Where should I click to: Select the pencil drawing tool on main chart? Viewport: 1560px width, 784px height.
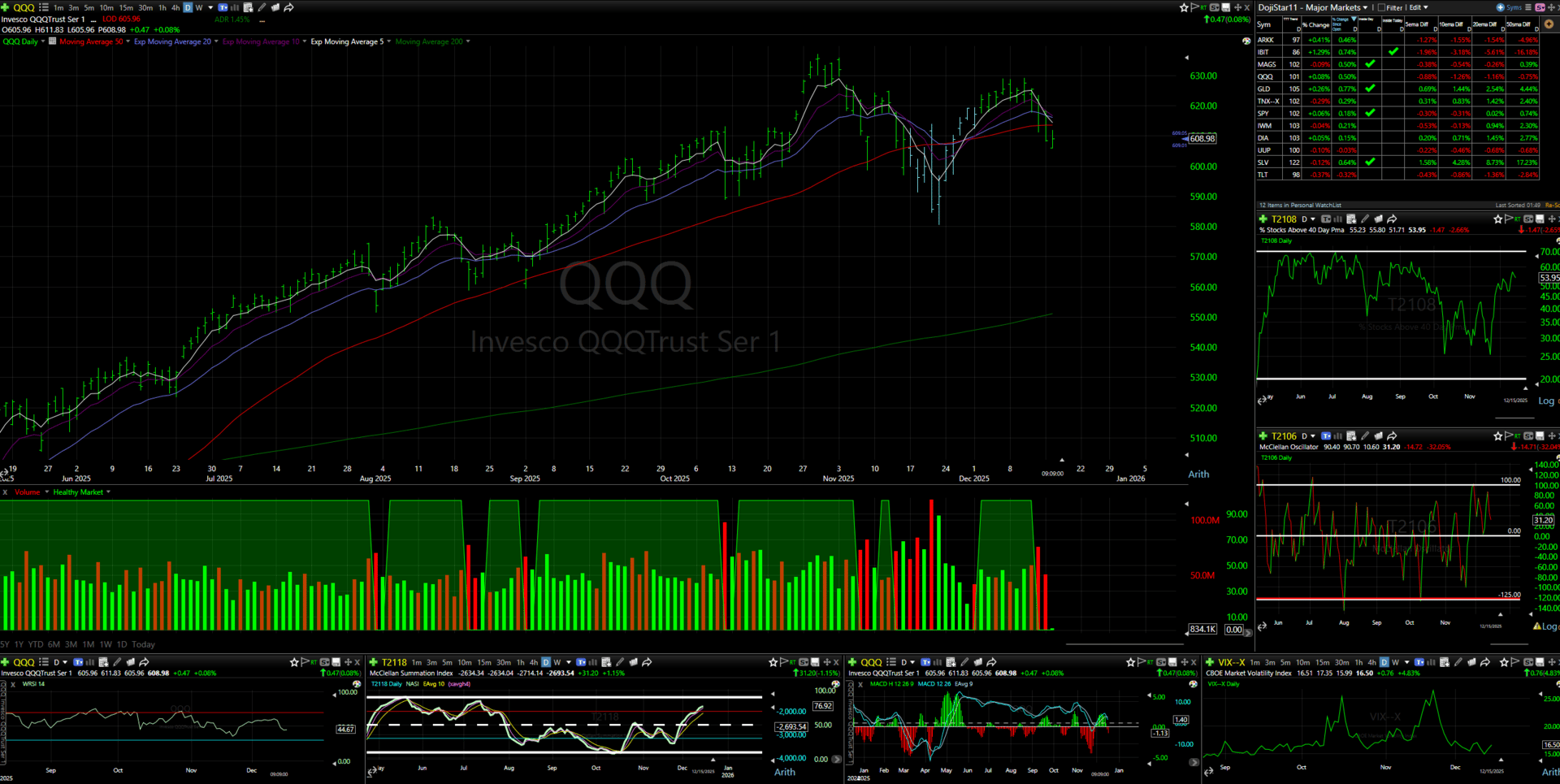[x=262, y=7]
